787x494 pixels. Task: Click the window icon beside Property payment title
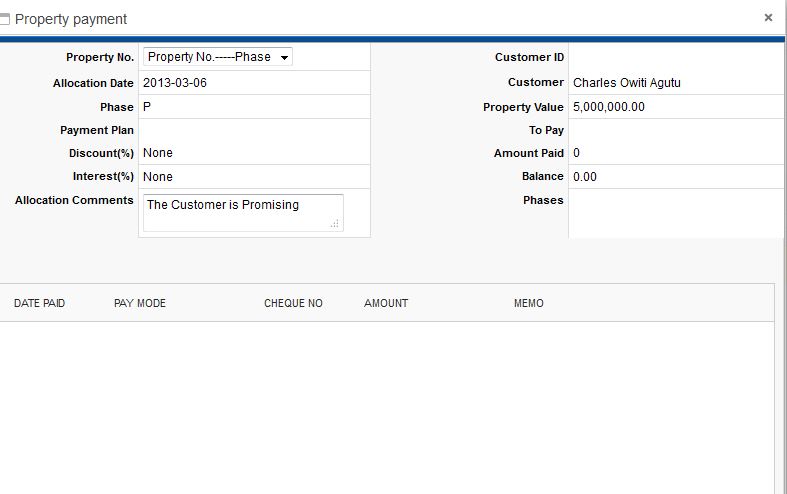(x=5, y=19)
